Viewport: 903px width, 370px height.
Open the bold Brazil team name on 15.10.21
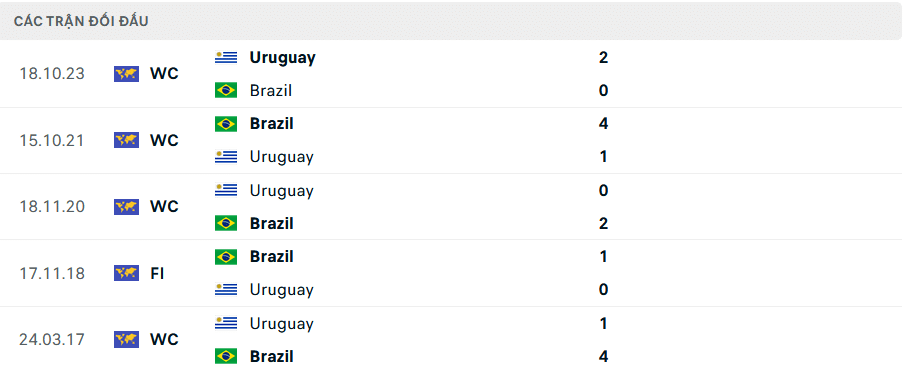click(x=271, y=124)
